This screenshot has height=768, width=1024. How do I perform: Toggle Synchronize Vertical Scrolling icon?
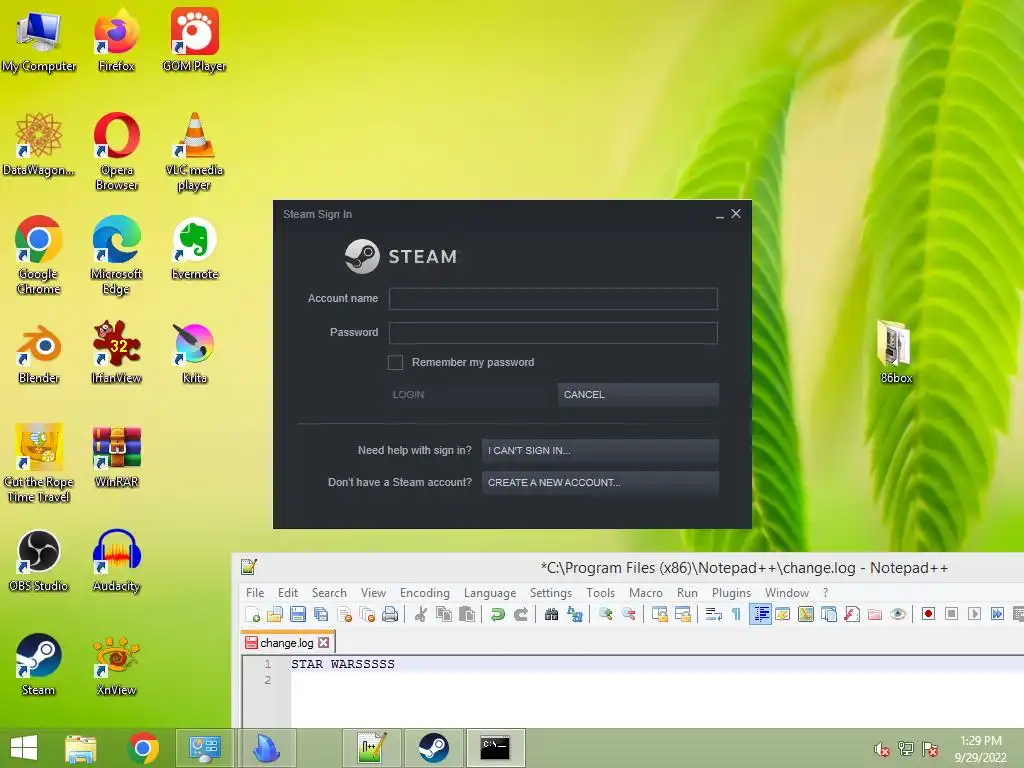pos(660,615)
